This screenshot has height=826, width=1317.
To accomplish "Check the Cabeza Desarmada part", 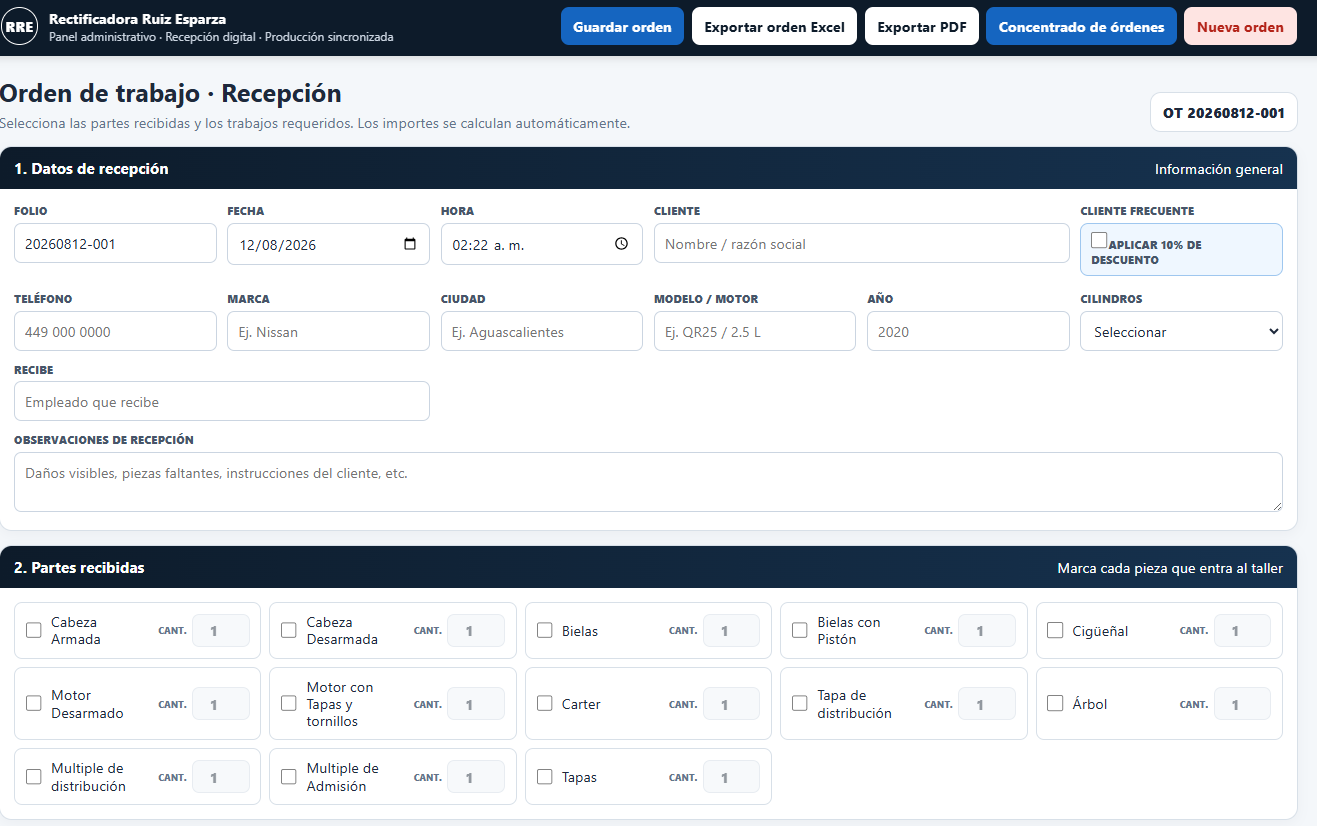I will click(289, 630).
